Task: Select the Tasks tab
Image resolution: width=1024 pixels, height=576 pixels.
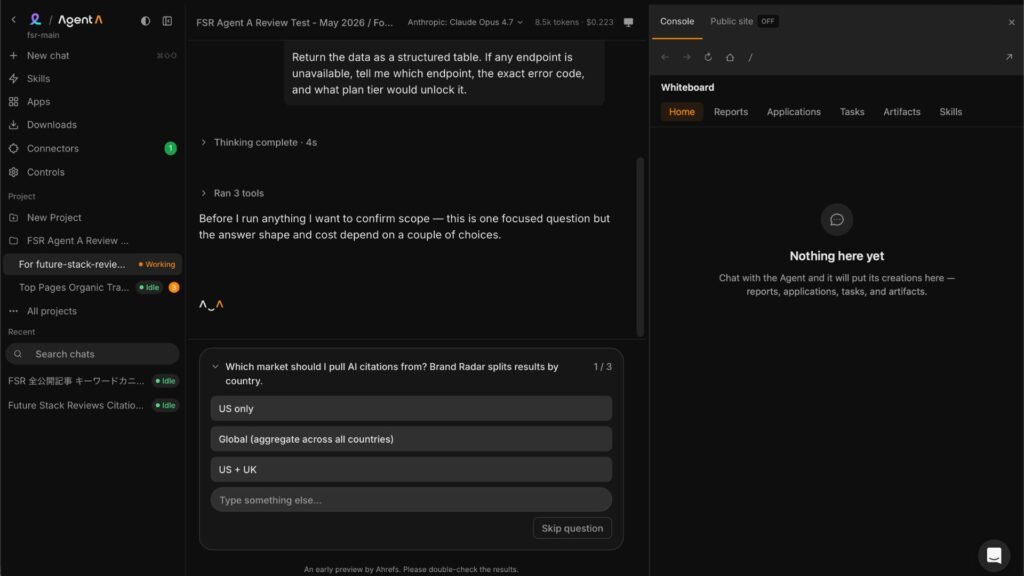Action: pyautogui.click(x=852, y=112)
